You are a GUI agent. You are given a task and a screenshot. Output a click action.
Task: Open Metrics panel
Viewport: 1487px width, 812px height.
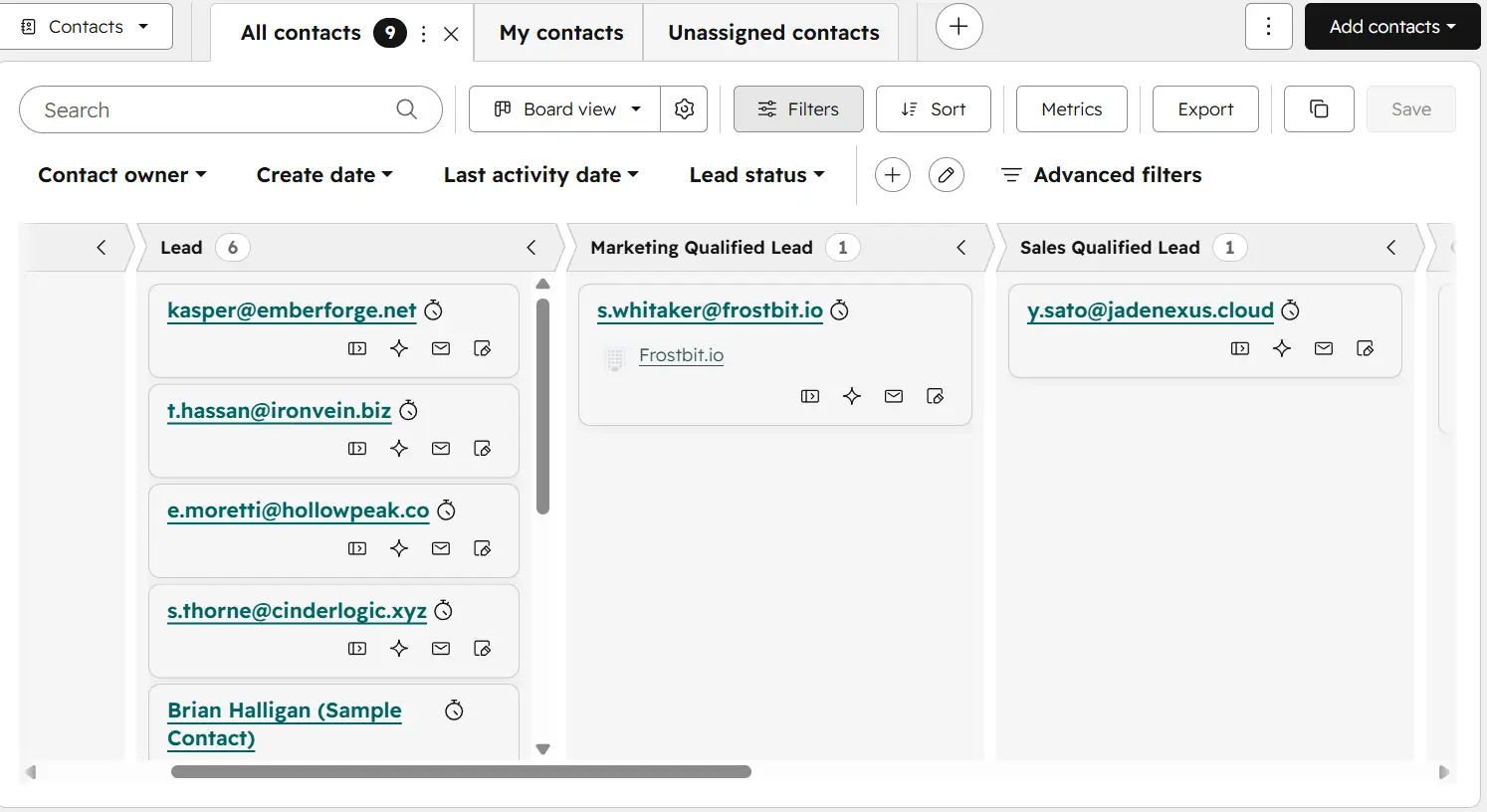click(x=1072, y=109)
